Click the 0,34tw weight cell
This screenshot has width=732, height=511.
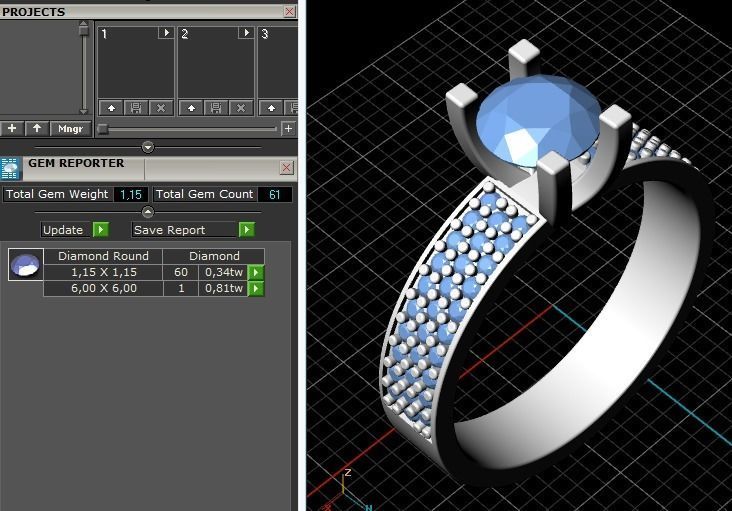tap(224, 272)
